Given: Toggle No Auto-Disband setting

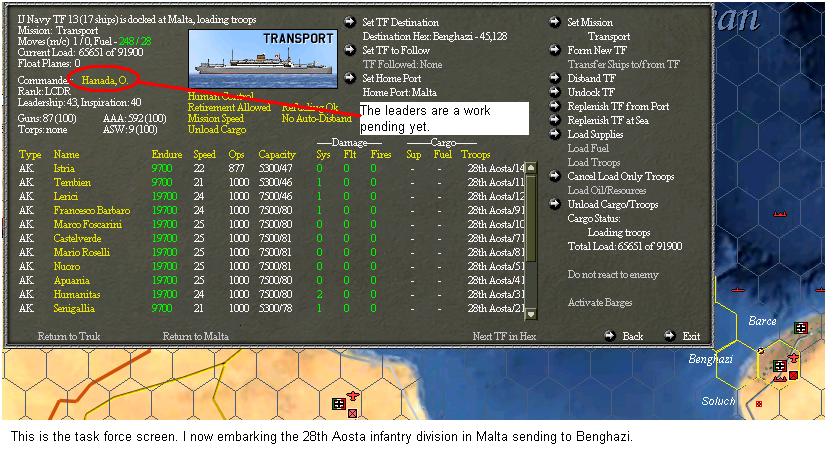Looking at the screenshot, I should pos(316,118).
